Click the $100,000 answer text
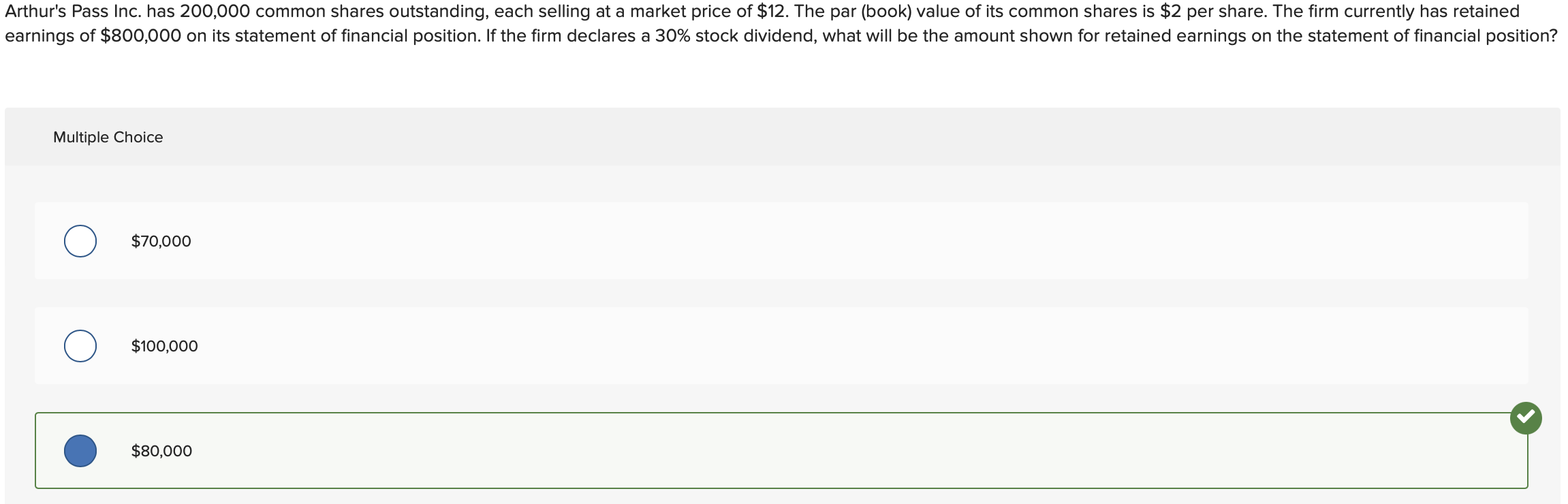1568x504 pixels. (164, 345)
